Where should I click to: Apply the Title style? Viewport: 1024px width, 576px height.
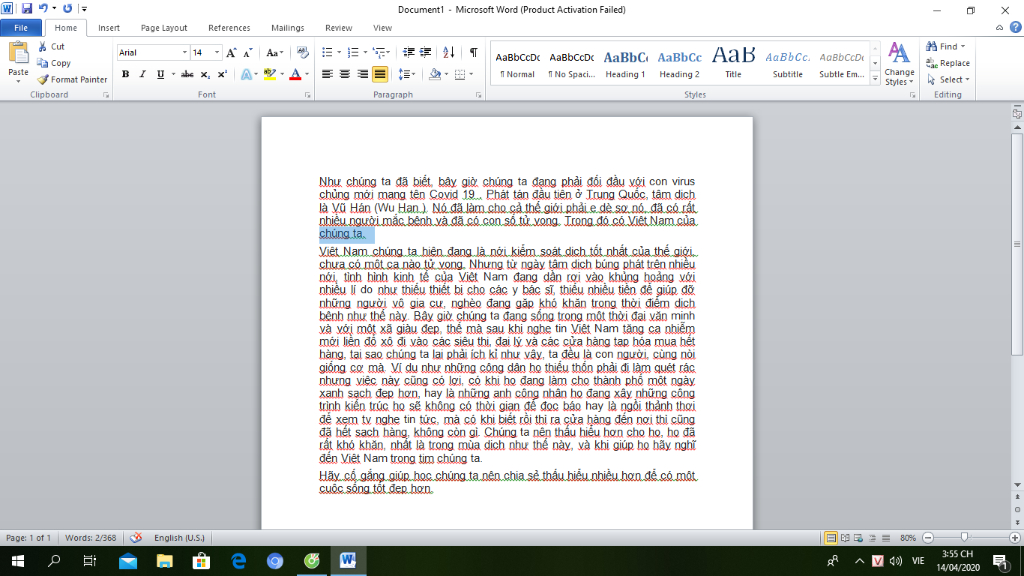(733, 63)
